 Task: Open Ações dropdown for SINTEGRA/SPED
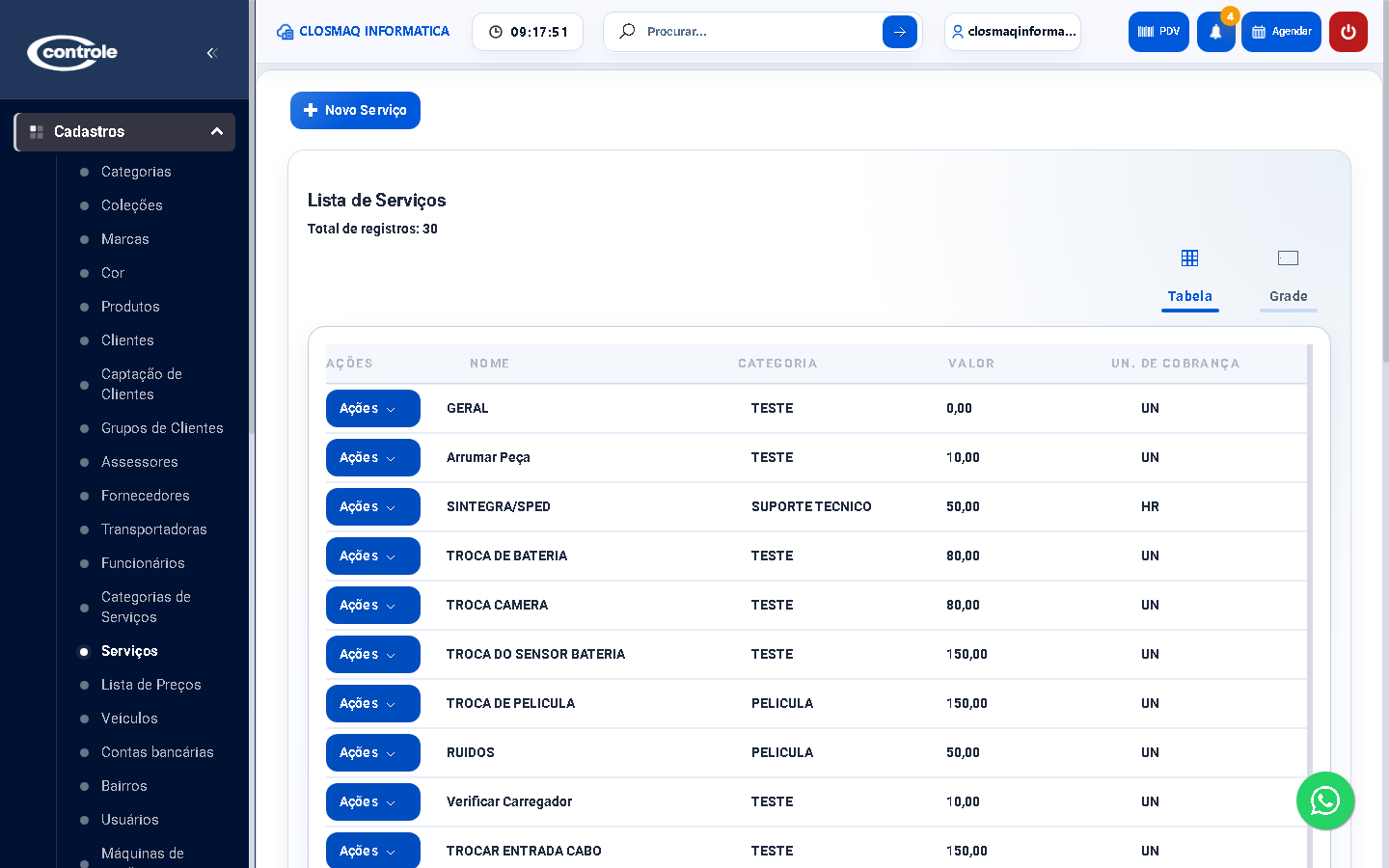pos(373,506)
